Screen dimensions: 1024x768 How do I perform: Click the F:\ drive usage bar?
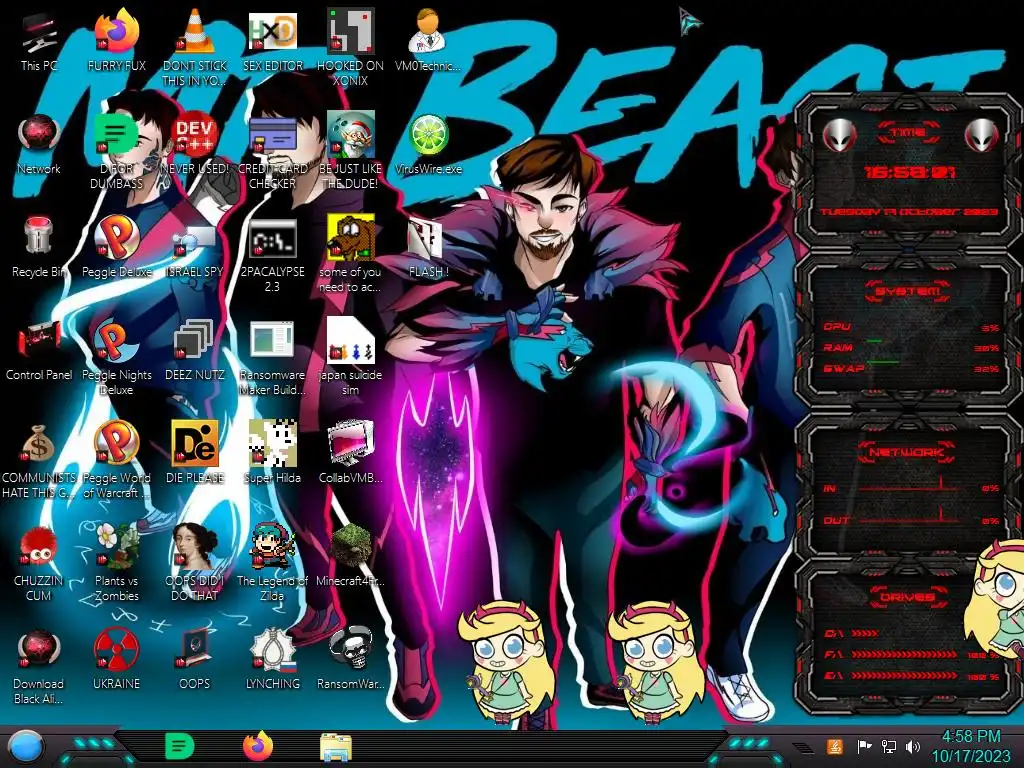tap(904, 654)
